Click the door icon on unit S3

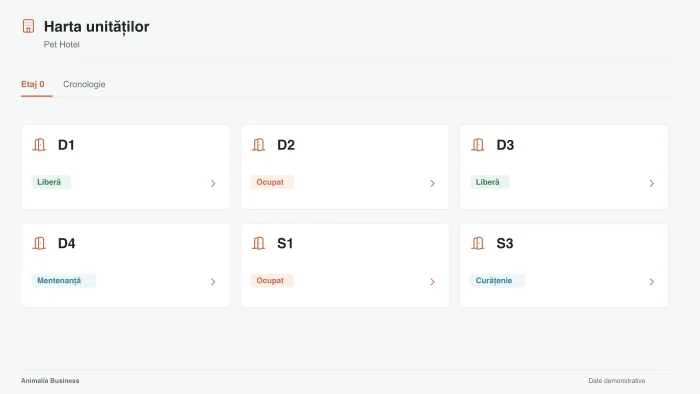478,243
